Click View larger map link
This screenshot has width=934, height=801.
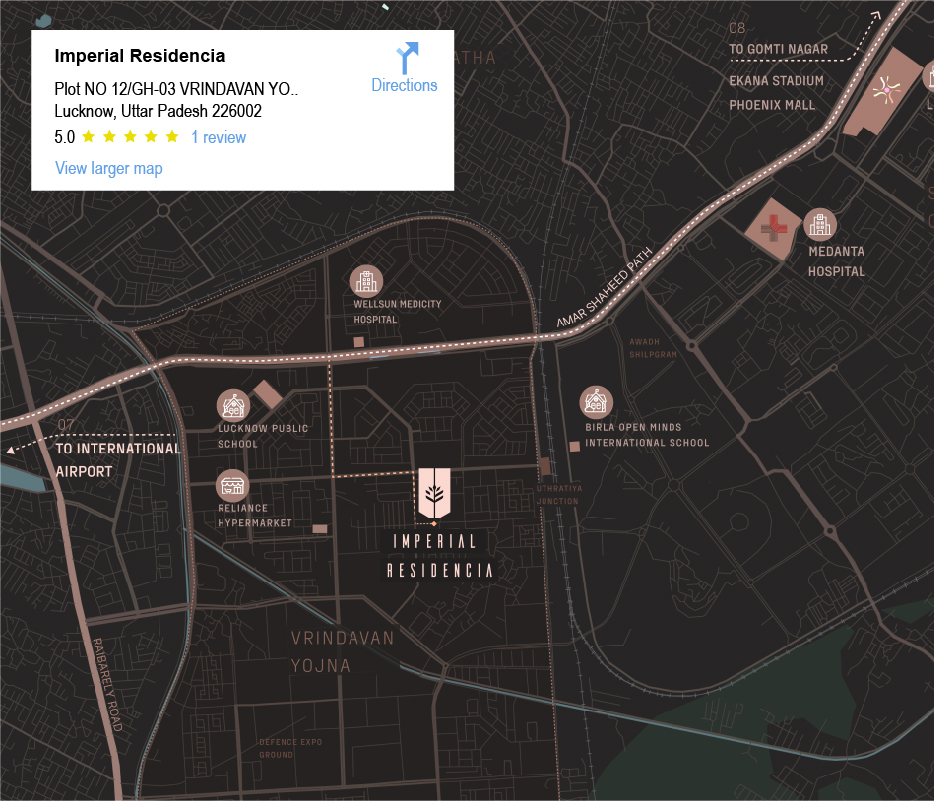(x=108, y=168)
